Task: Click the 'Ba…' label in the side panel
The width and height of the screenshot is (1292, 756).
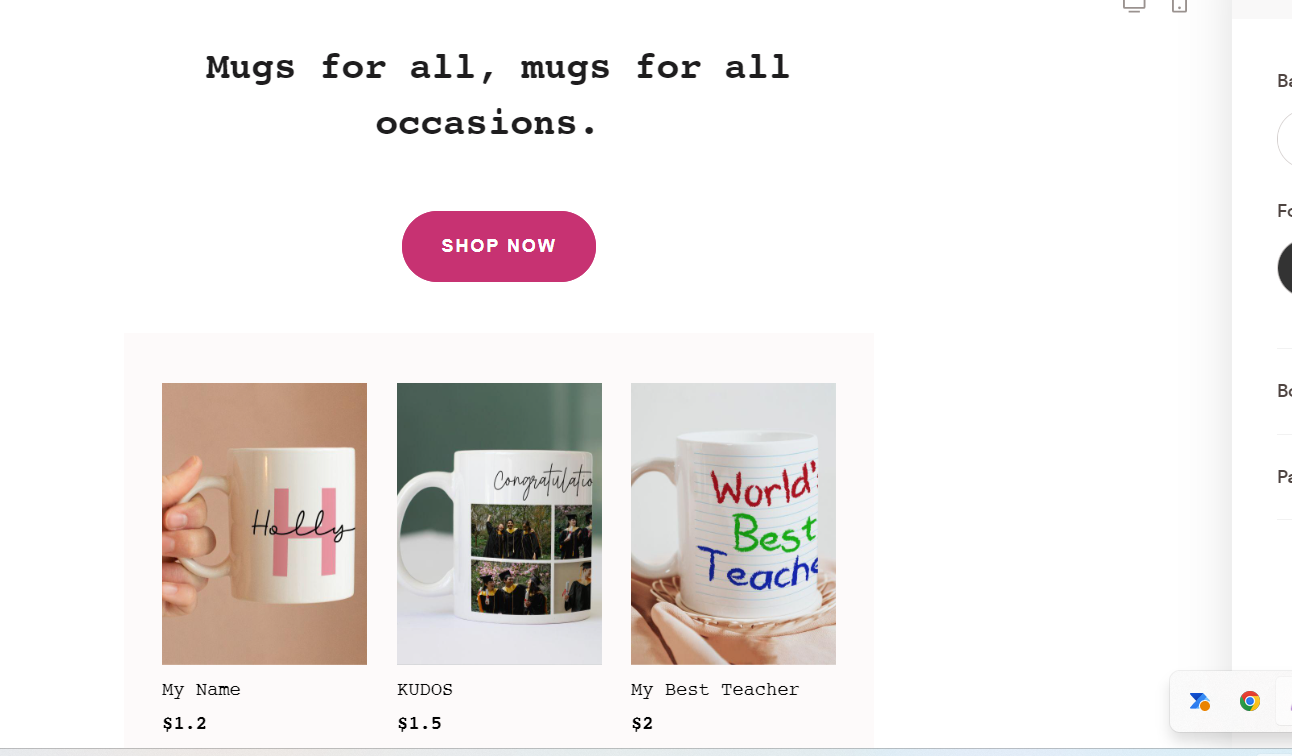Action: coord(1285,81)
